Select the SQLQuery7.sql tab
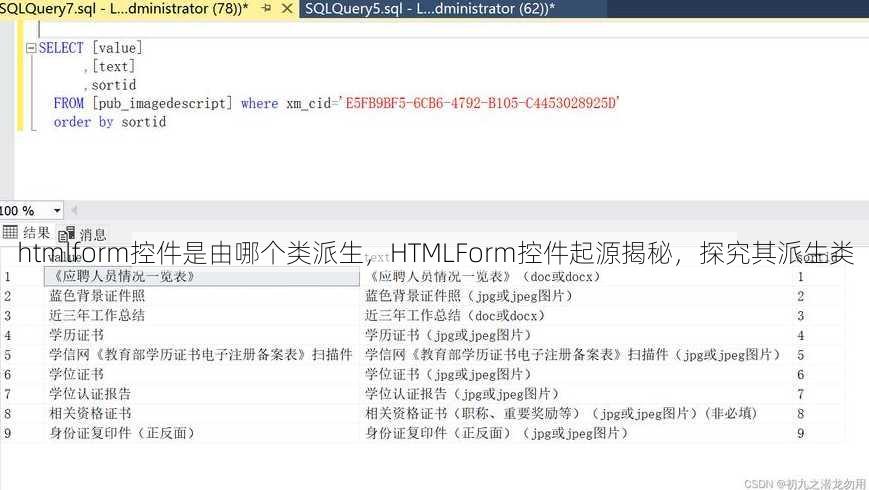 coord(124,9)
